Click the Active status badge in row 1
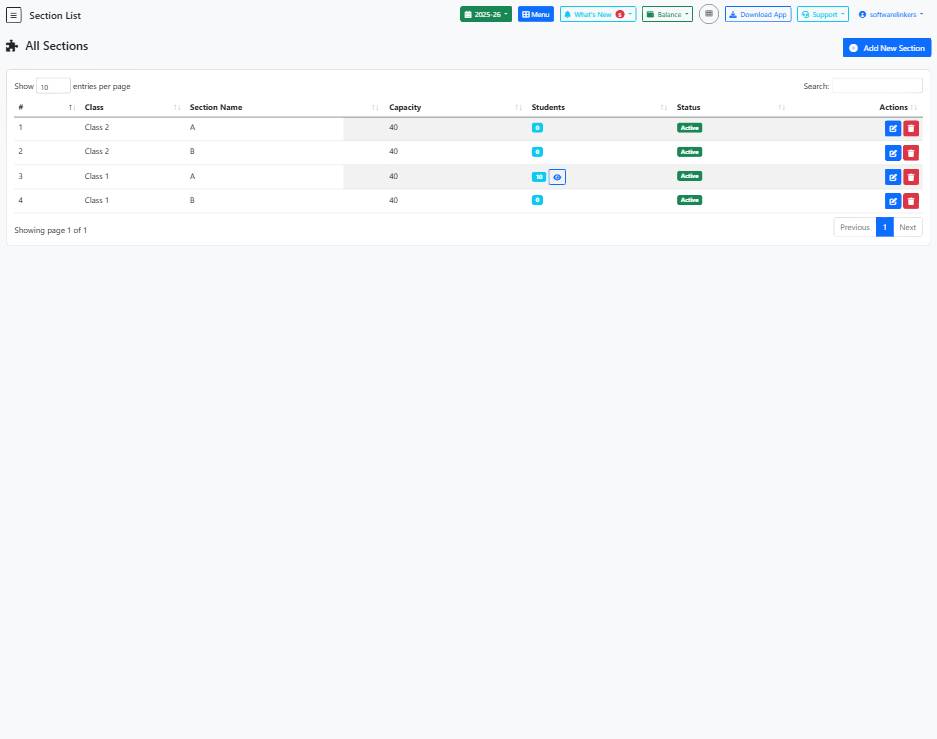Image resolution: width=937 pixels, height=739 pixels. coord(689,128)
